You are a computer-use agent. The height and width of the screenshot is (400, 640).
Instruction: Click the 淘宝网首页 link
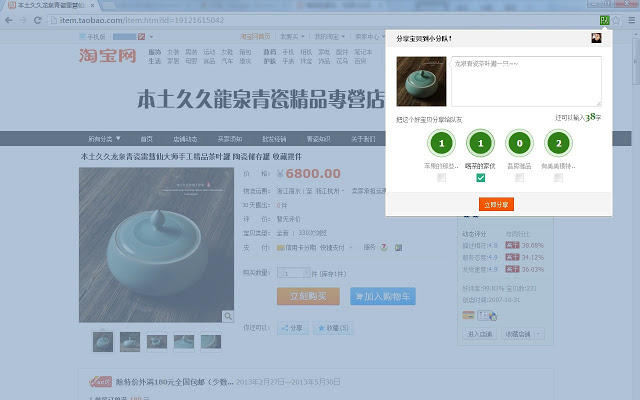[x=255, y=37]
